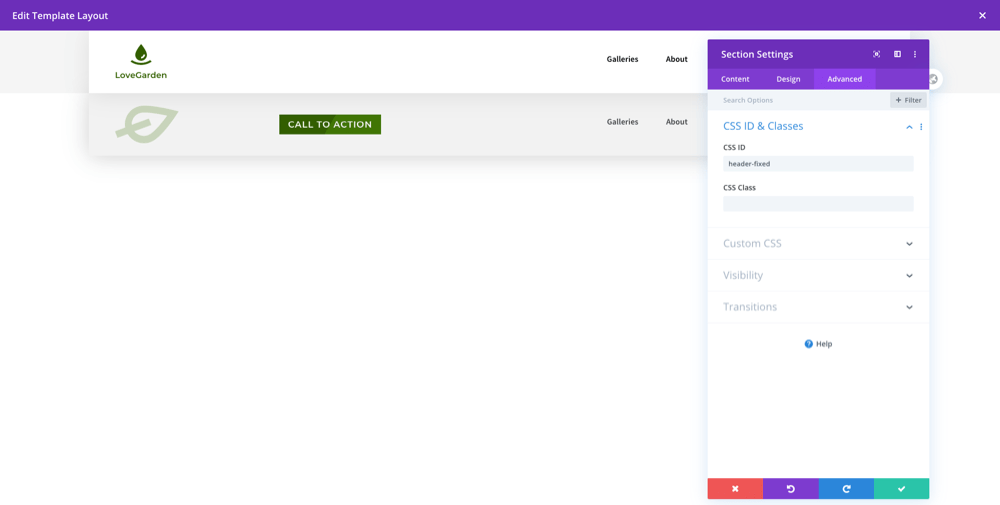Snap Section Settings panel to sidebar icon
1000x505 pixels.
click(897, 54)
